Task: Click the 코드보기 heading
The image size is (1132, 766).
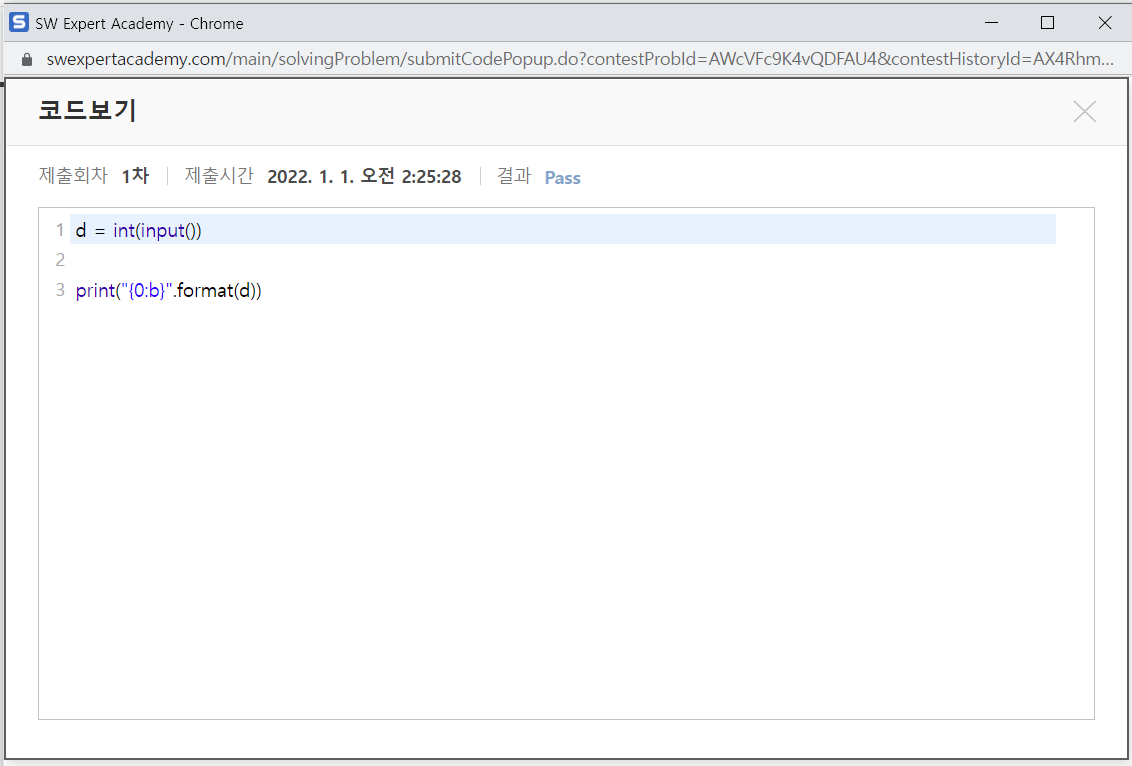Action: tap(87, 110)
